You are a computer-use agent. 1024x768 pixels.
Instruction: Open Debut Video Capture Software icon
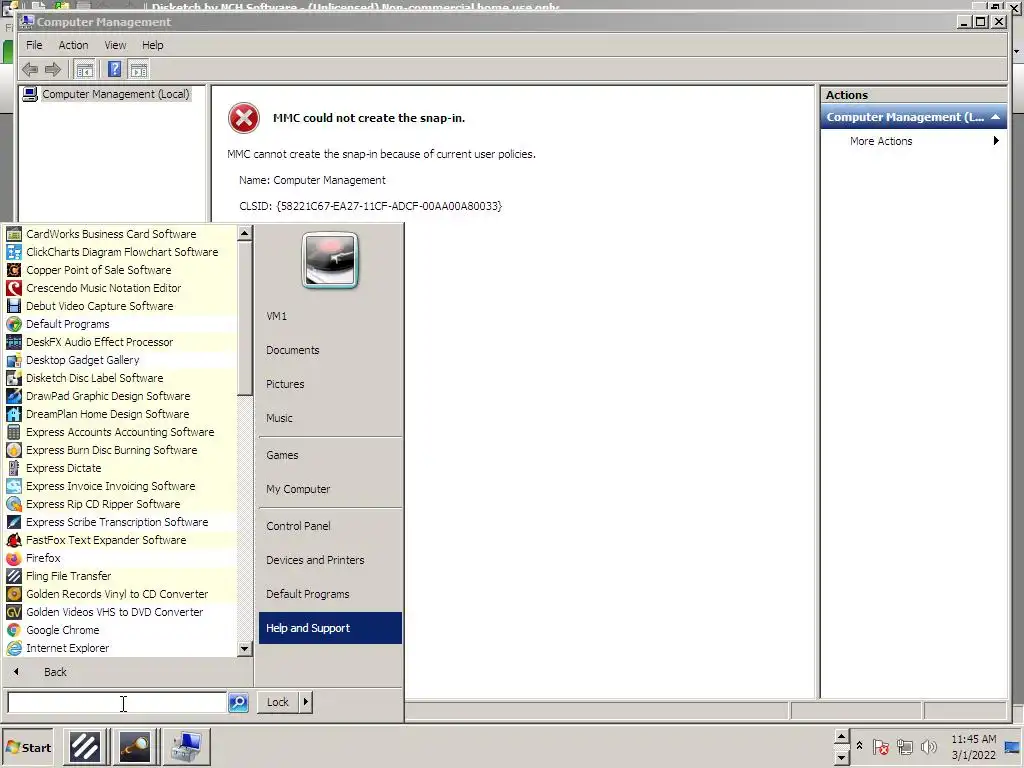tap(14, 306)
